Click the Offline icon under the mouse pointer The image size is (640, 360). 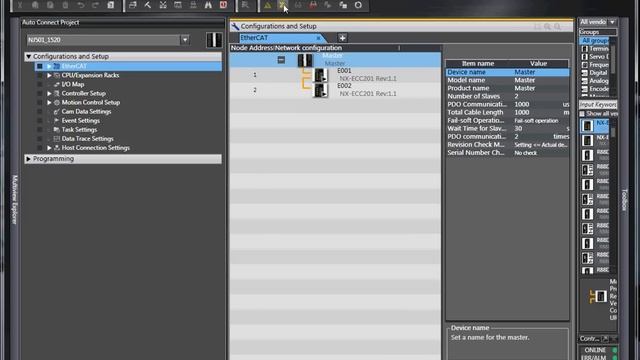click(282, 5)
